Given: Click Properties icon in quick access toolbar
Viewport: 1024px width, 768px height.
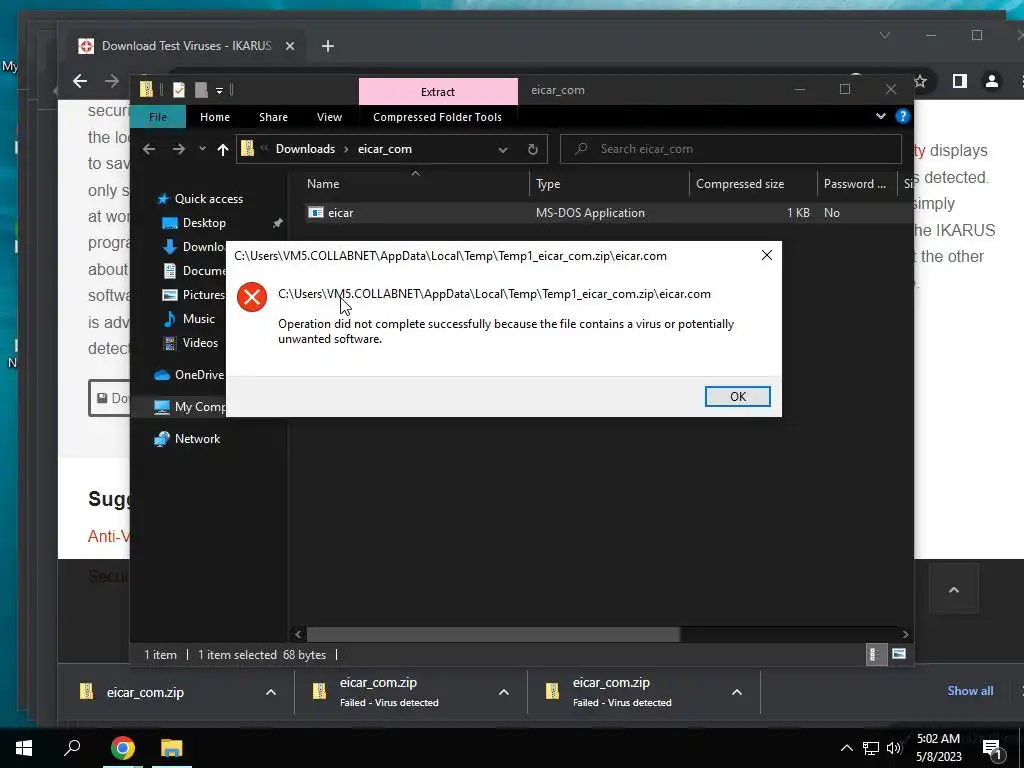Looking at the screenshot, I should 179,90.
